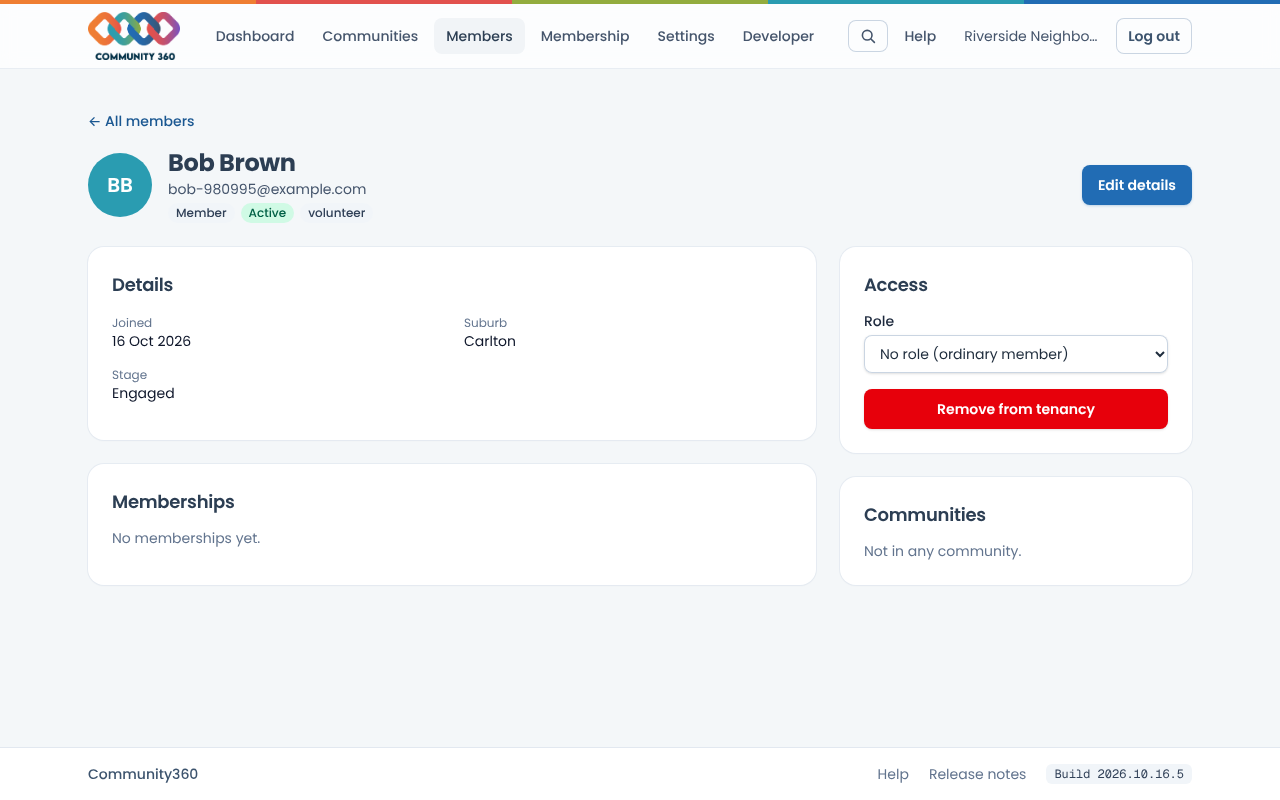Select the Members nav tab

pyautogui.click(x=479, y=36)
